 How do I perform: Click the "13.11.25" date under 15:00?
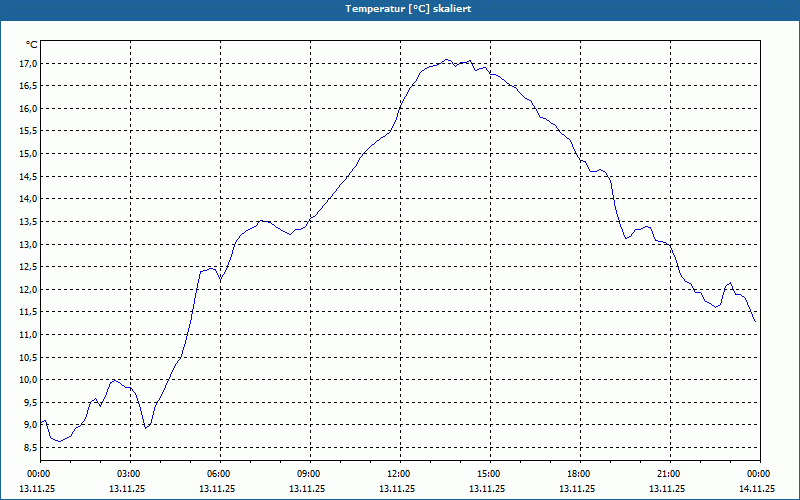click(x=487, y=488)
